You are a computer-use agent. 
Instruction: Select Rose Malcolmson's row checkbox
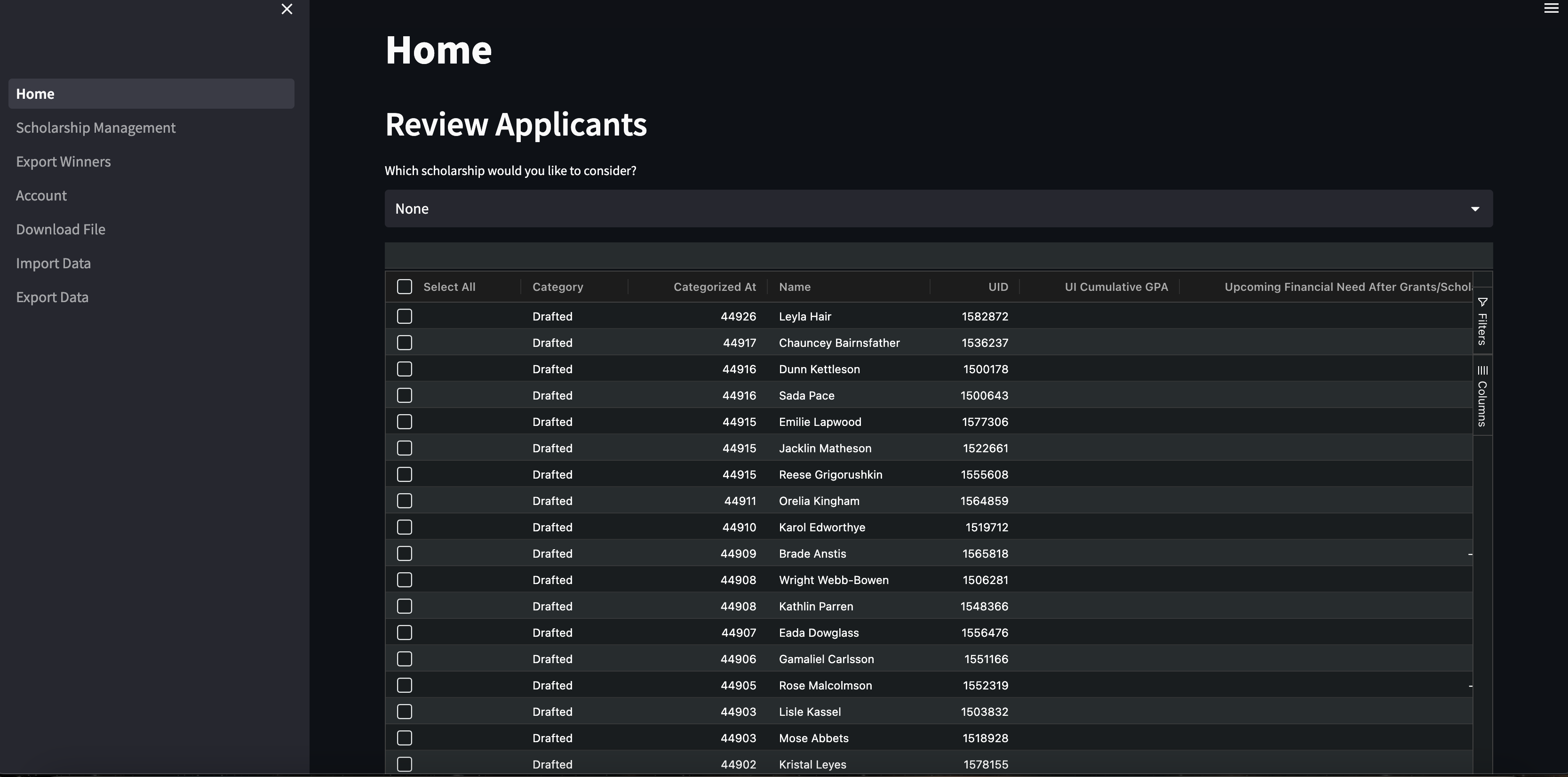404,686
